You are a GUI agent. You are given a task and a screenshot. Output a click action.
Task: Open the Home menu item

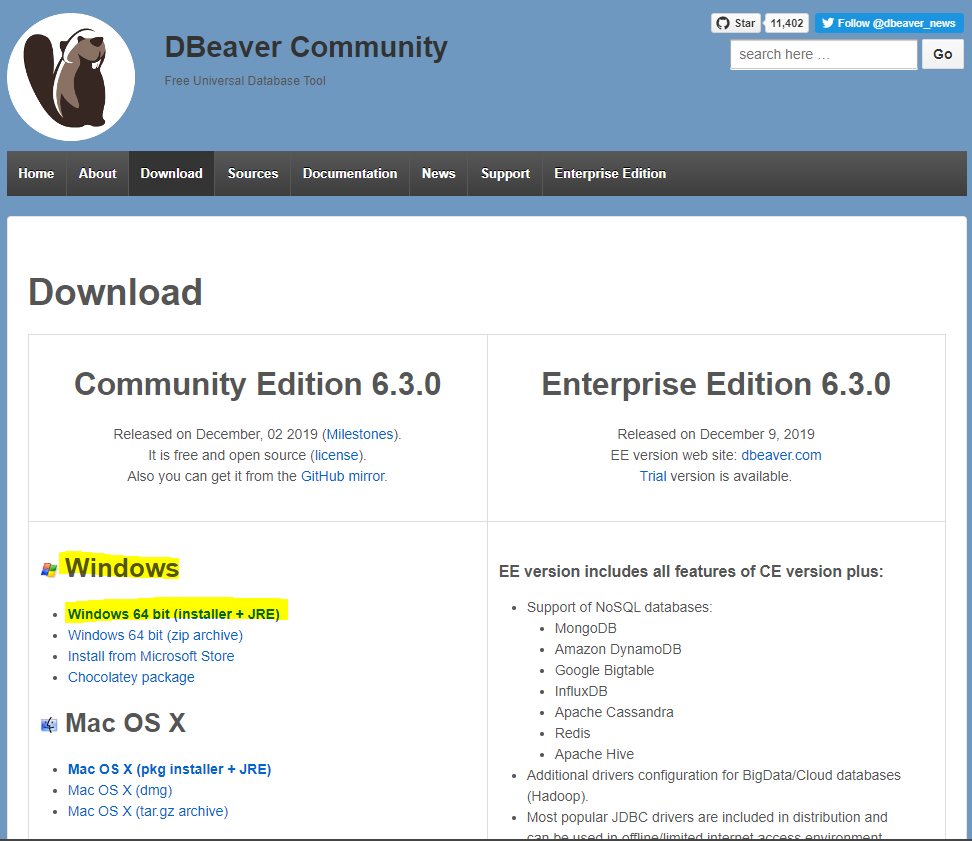(x=36, y=174)
